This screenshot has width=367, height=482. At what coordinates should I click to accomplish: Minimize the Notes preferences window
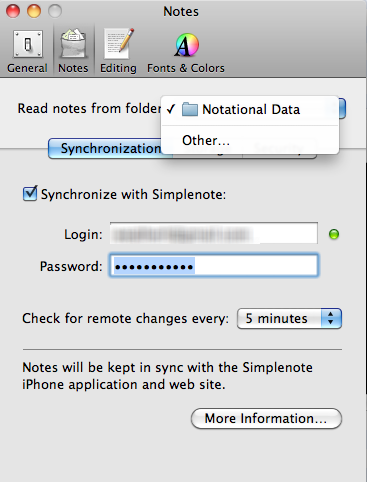point(34,11)
